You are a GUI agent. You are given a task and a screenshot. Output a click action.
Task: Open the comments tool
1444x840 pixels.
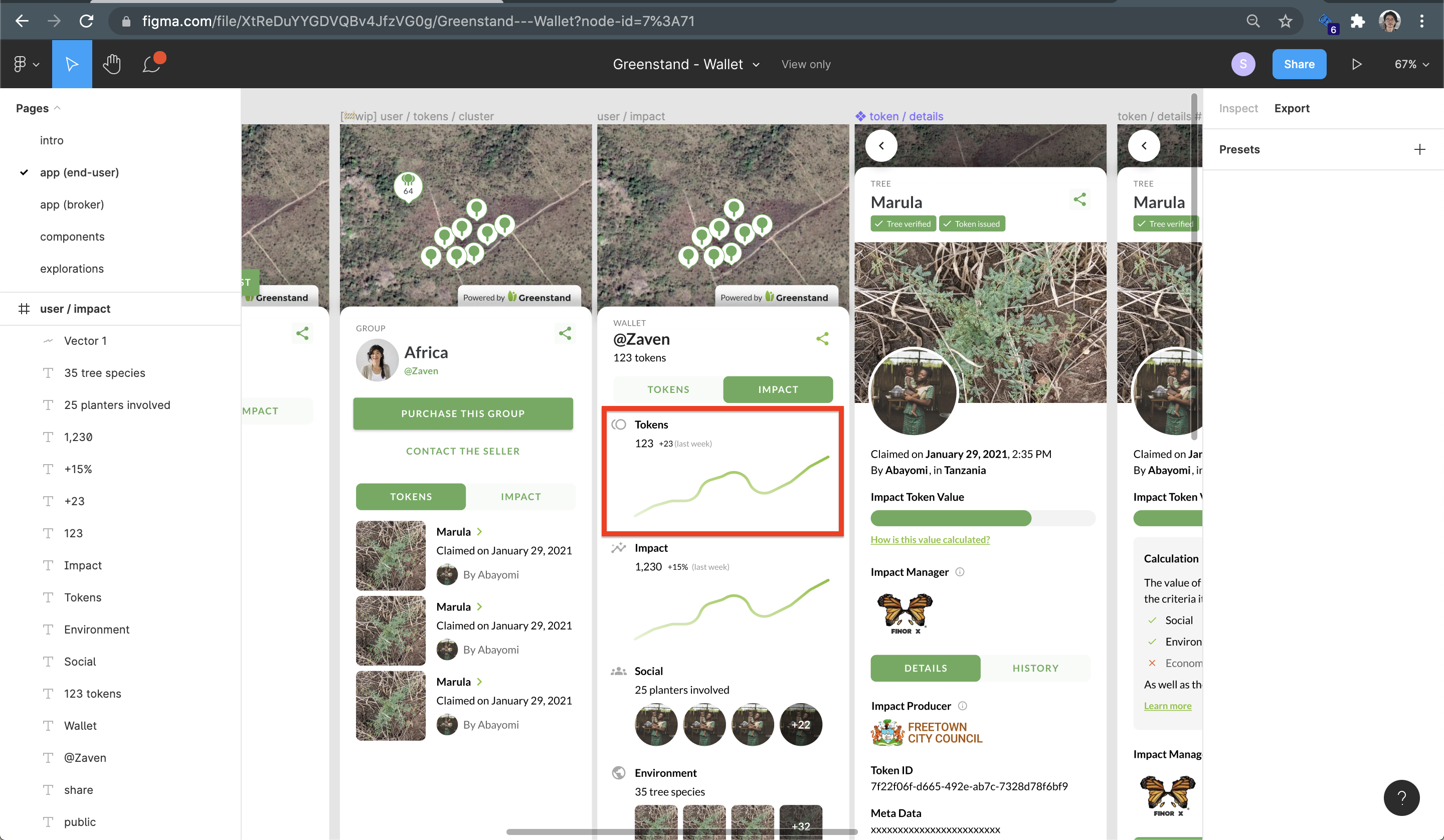pyautogui.click(x=152, y=64)
